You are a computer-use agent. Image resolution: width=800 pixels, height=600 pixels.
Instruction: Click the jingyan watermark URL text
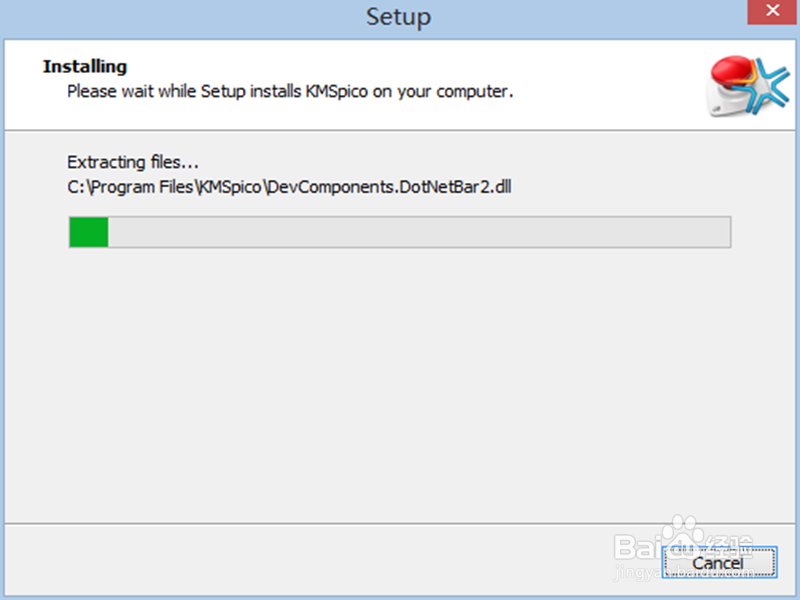pyautogui.click(x=640, y=572)
